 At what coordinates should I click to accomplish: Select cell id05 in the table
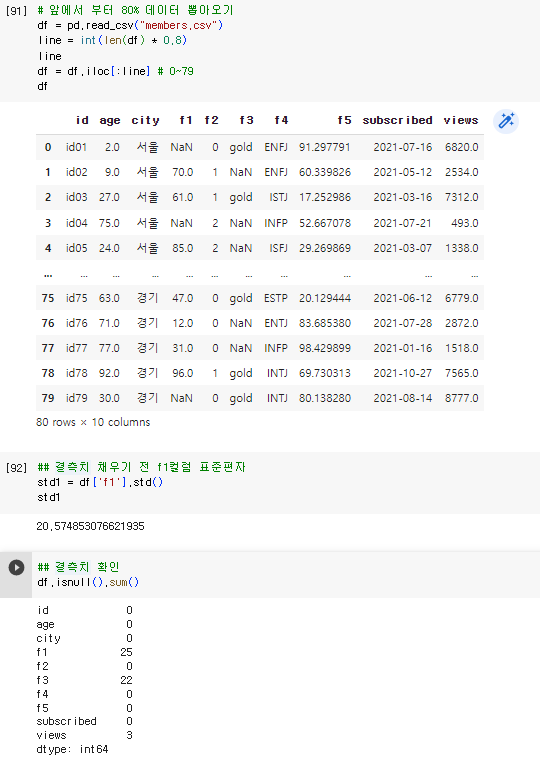tap(77, 248)
